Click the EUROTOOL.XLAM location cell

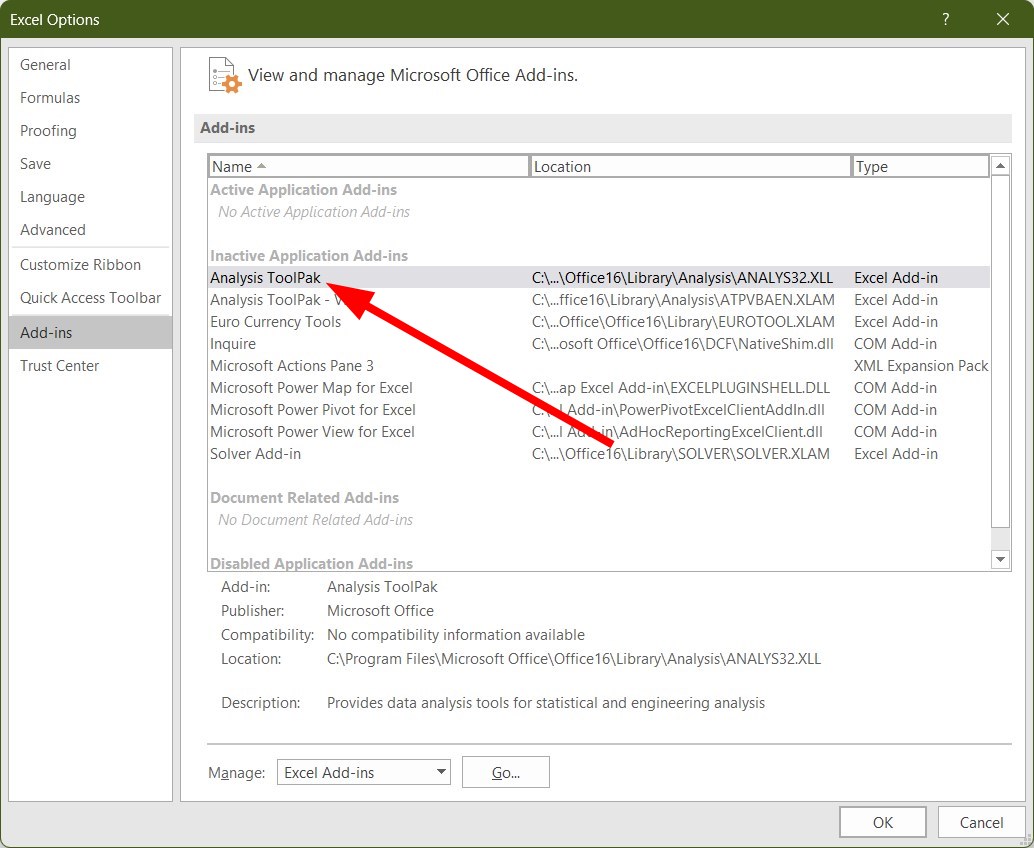(683, 322)
